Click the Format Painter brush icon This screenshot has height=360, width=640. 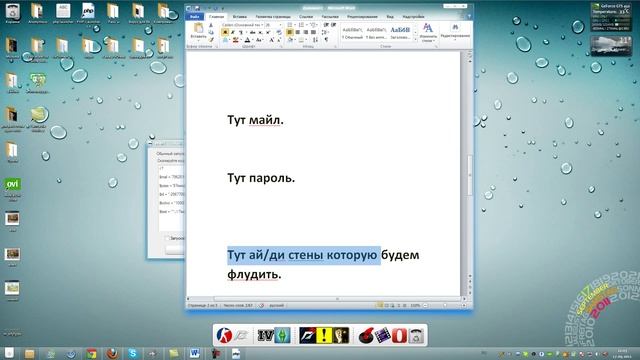211,40
